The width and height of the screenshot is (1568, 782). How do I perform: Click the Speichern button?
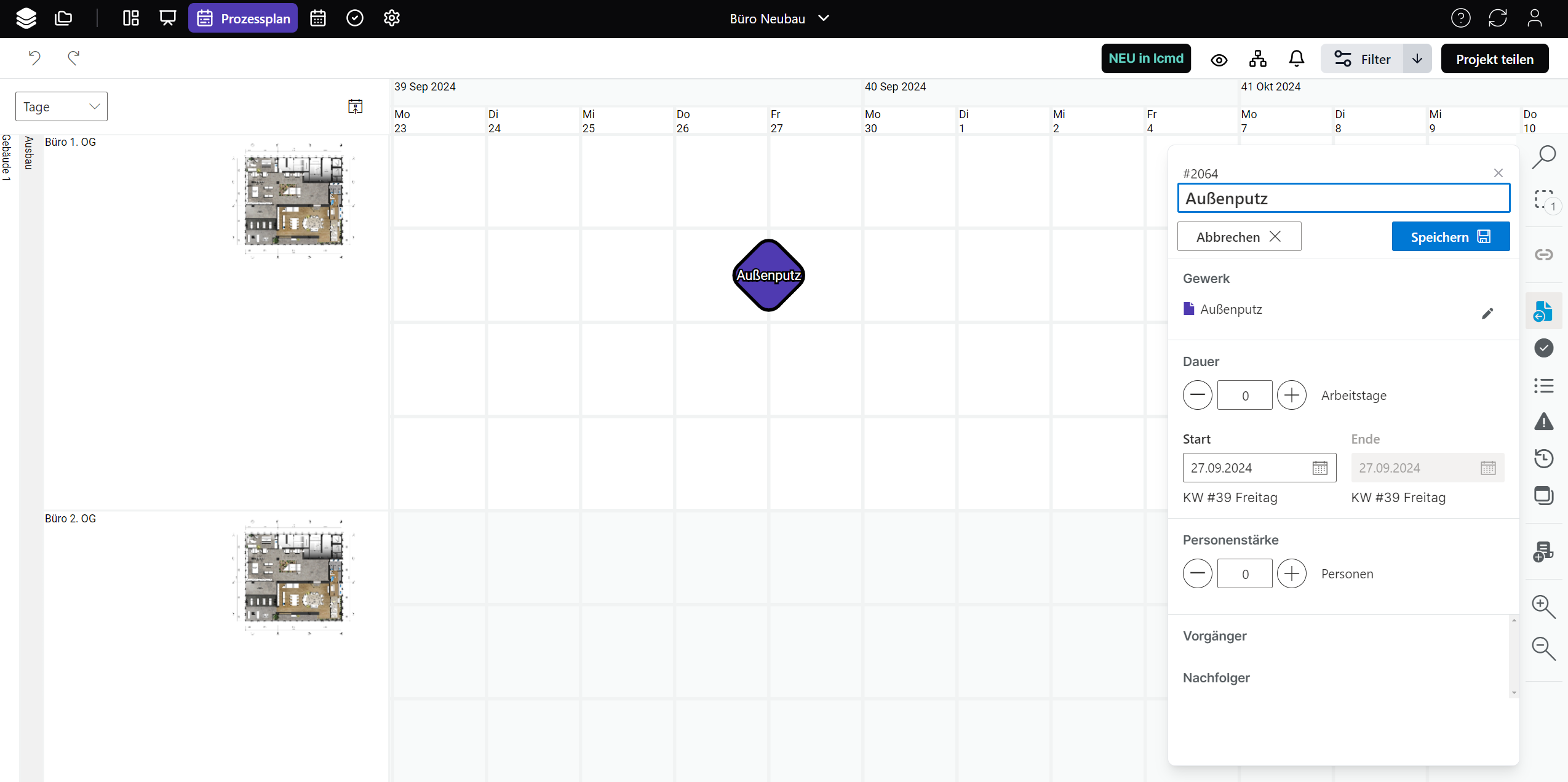pos(1450,237)
